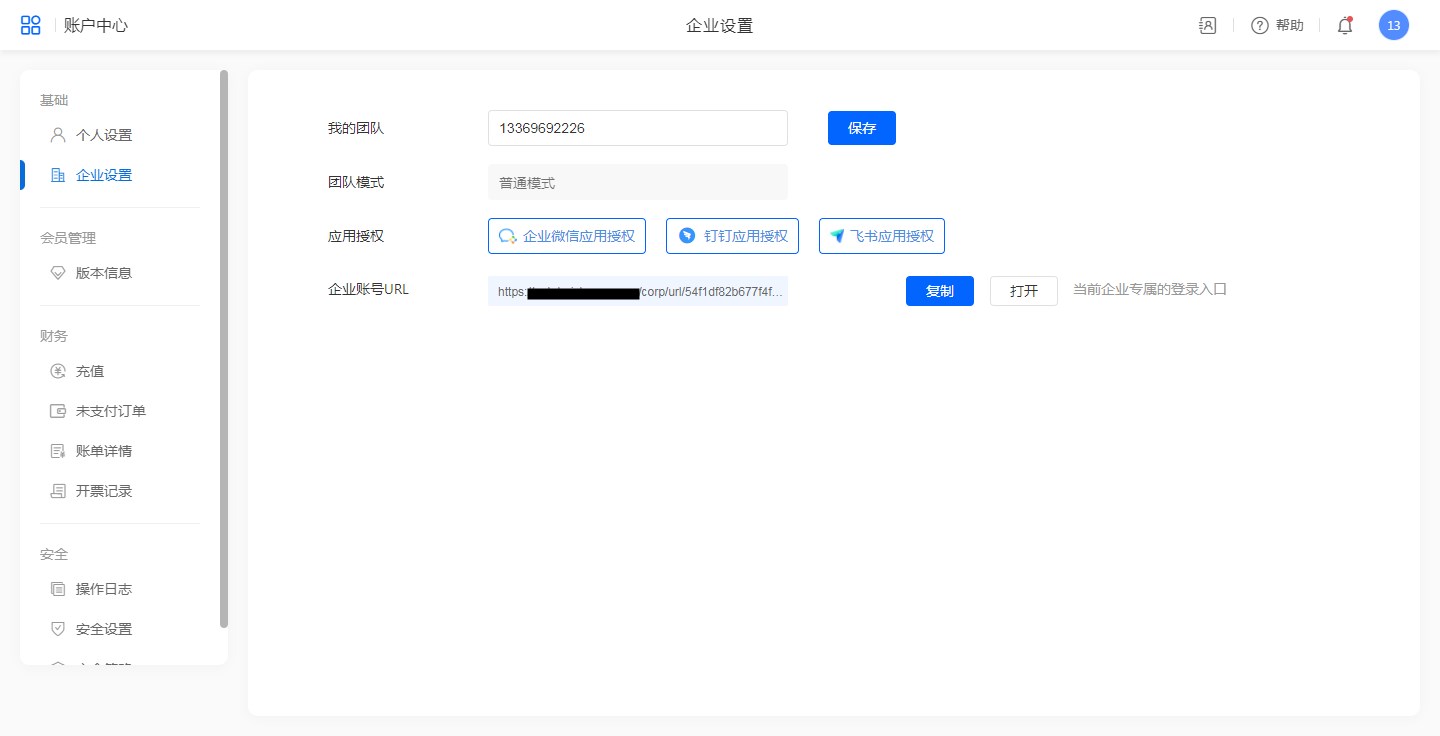This screenshot has height=736, width=1440.
Task: Open the user avatar labeled 13
Action: pos(1393,26)
